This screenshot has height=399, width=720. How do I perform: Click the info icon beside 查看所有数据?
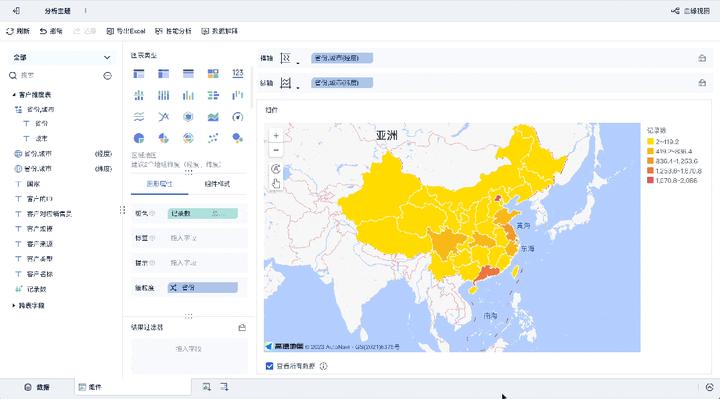[324, 366]
